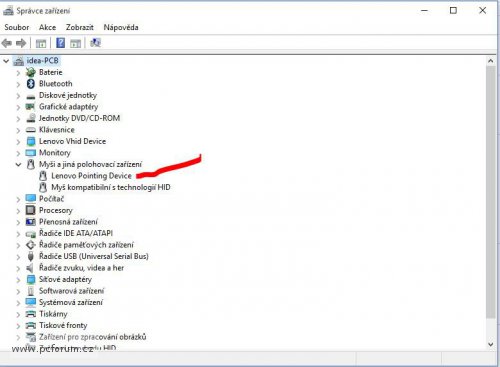Expand the Procesory category

coord(18,211)
